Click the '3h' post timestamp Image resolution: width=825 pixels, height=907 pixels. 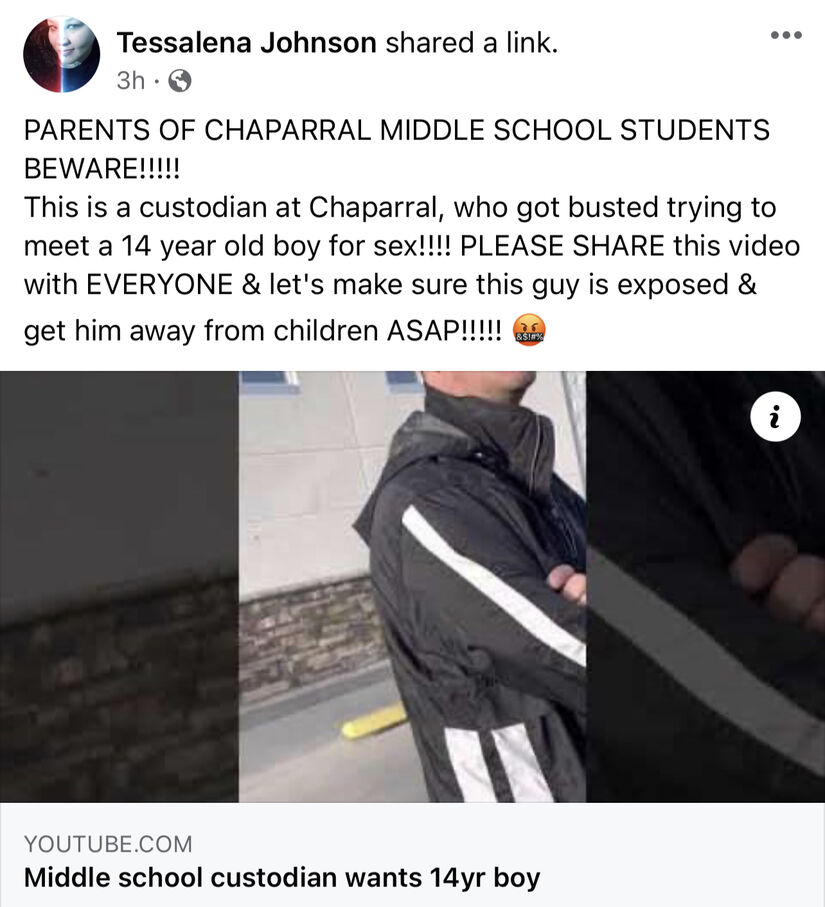click(130, 81)
